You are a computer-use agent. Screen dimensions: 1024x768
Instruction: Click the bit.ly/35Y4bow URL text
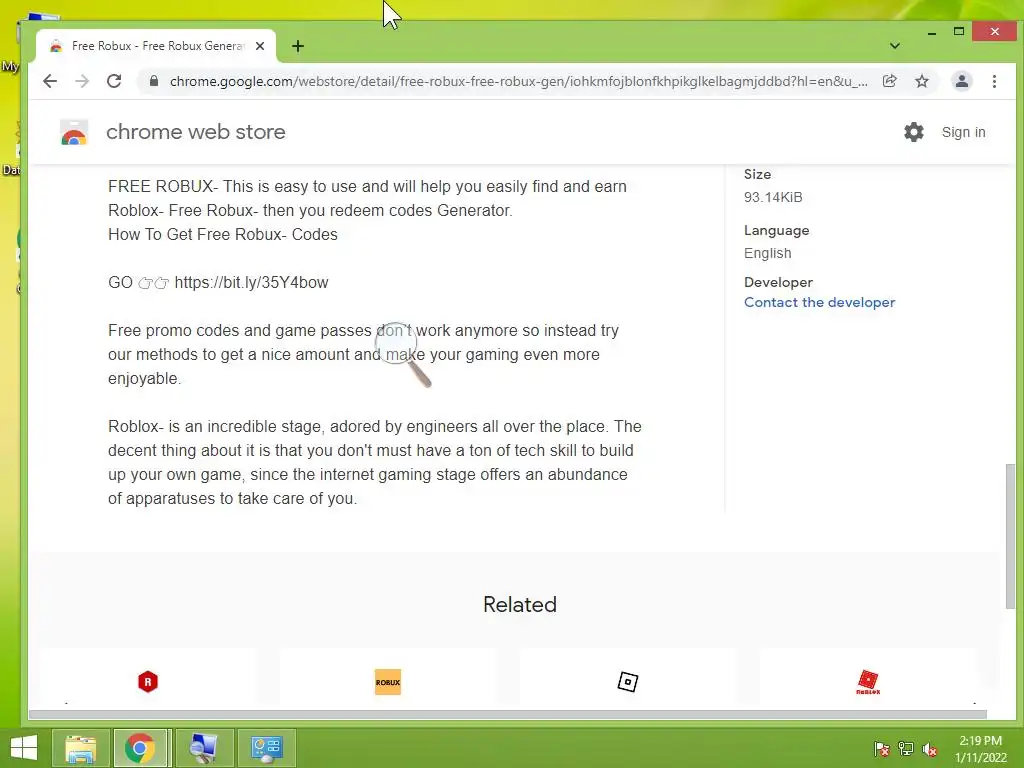251,282
